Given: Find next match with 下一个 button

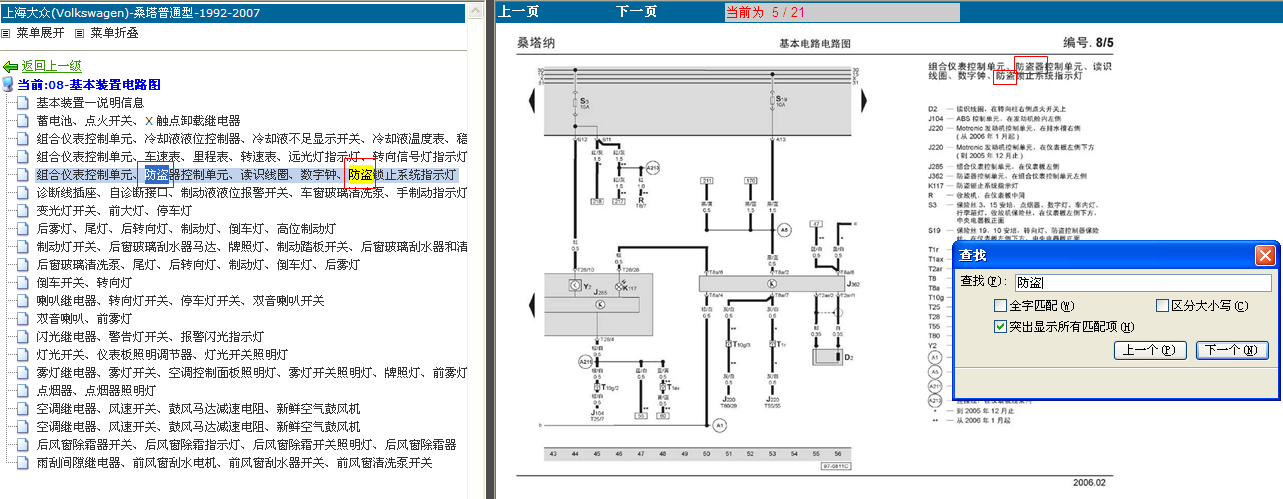Looking at the screenshot, I should click(x=1232, y=350).
